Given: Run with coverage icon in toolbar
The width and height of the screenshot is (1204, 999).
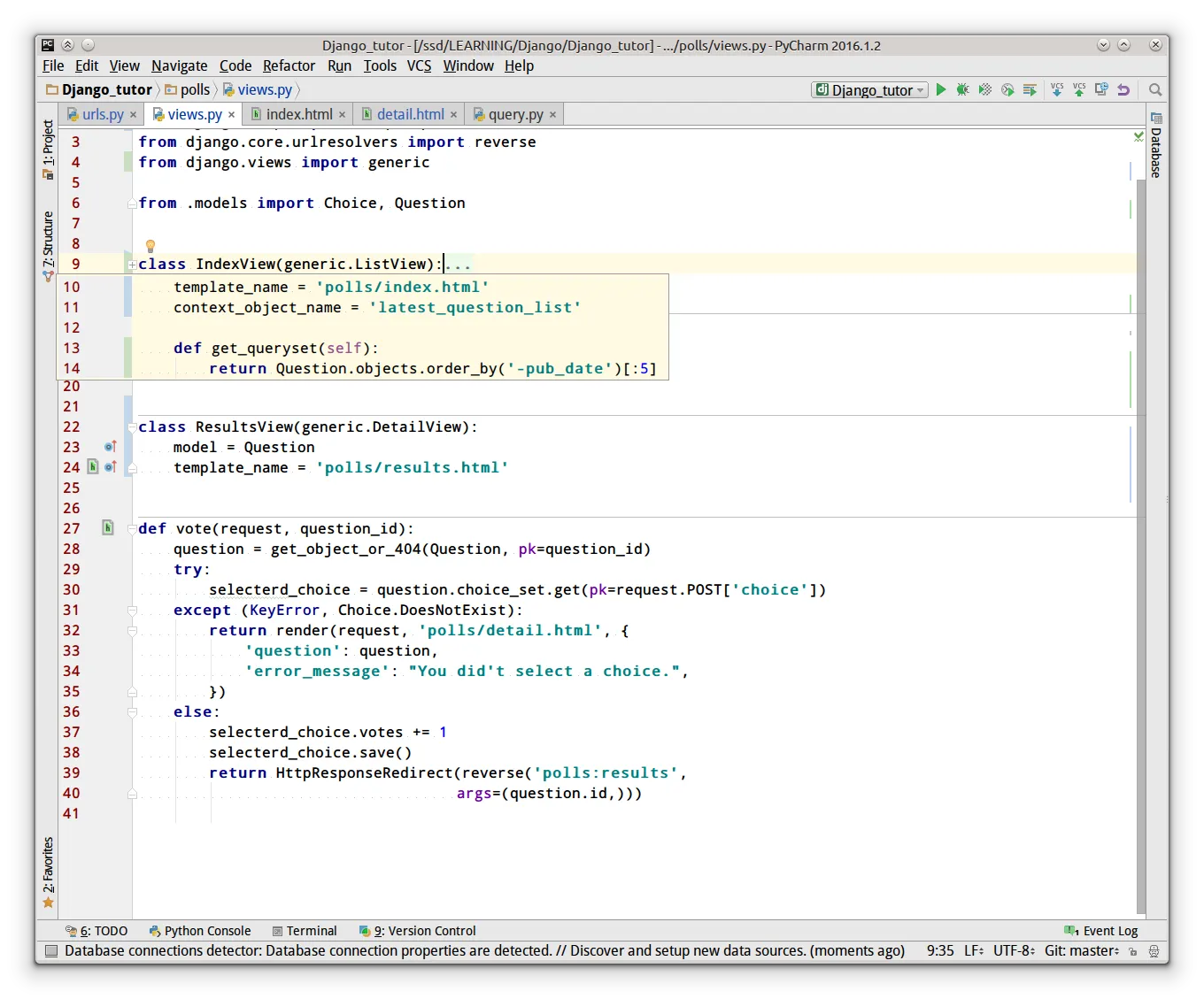Looking at the screenshot, I should click(985, 89).
